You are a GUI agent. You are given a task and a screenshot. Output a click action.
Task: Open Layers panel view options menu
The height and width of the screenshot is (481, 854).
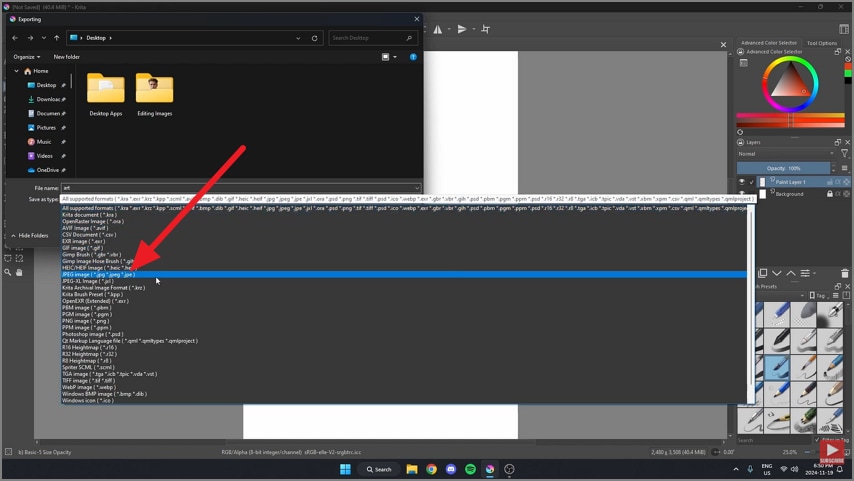tap(845, 168)
